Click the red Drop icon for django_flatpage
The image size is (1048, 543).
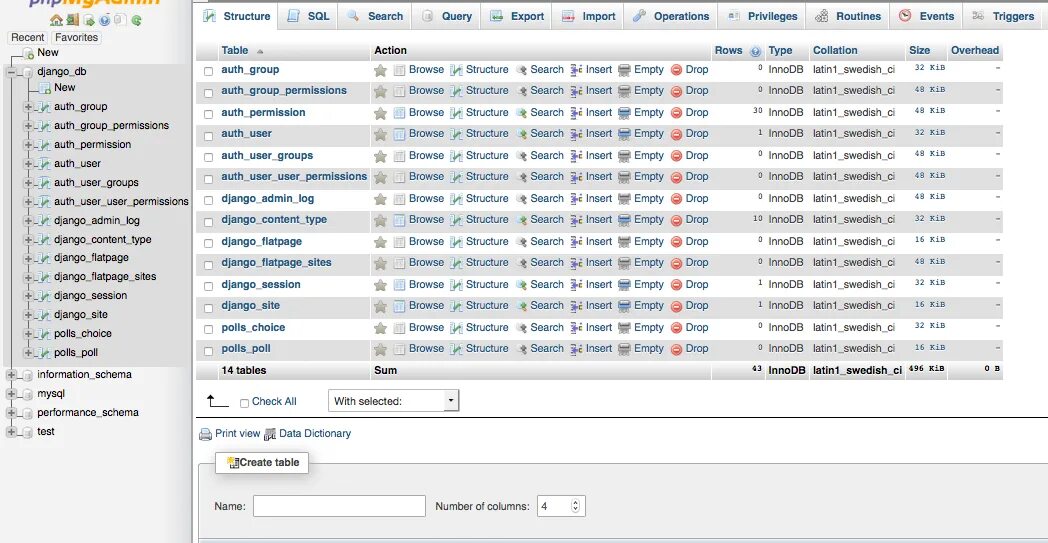(676, 242)
